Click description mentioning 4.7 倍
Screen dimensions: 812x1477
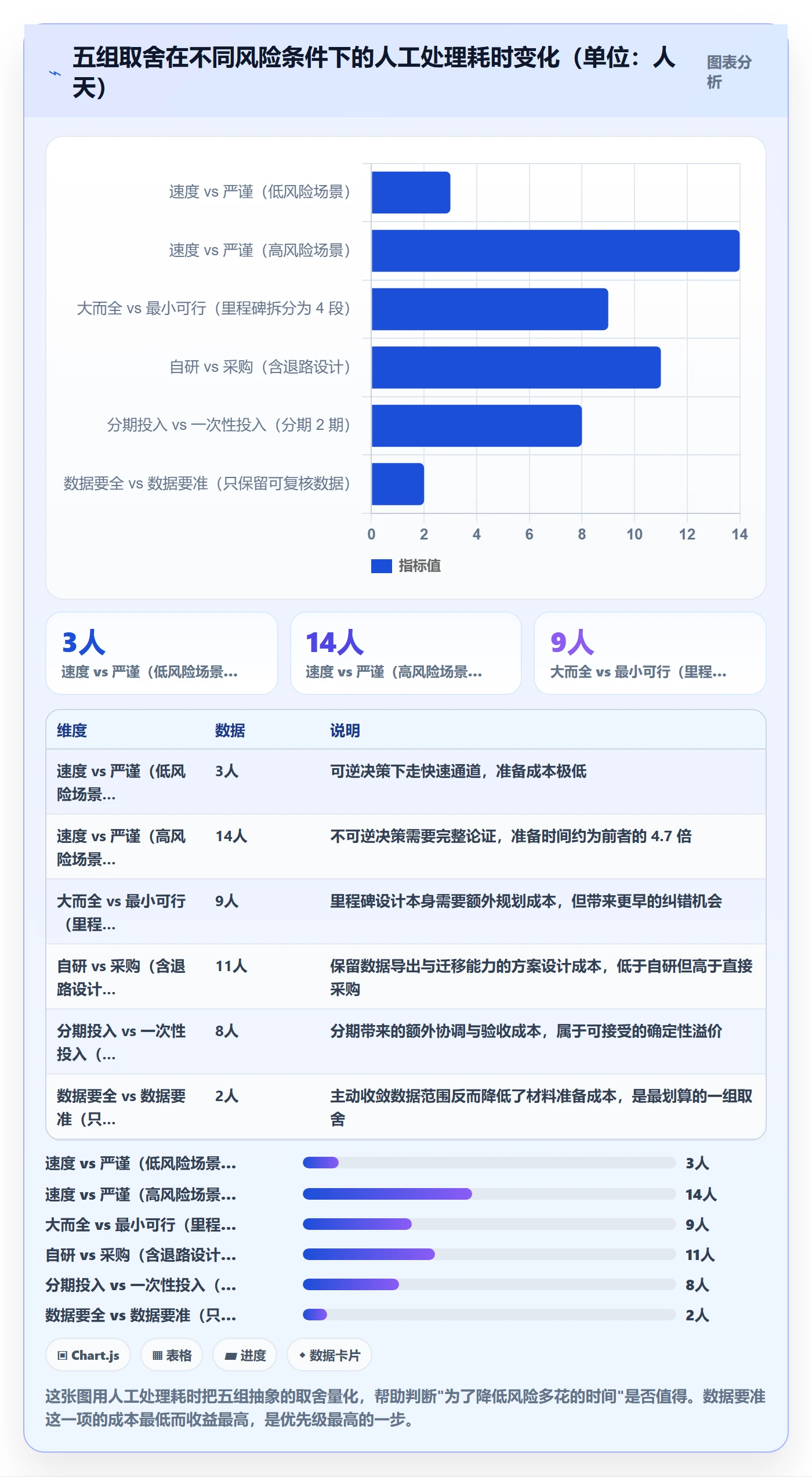[511, 836]
